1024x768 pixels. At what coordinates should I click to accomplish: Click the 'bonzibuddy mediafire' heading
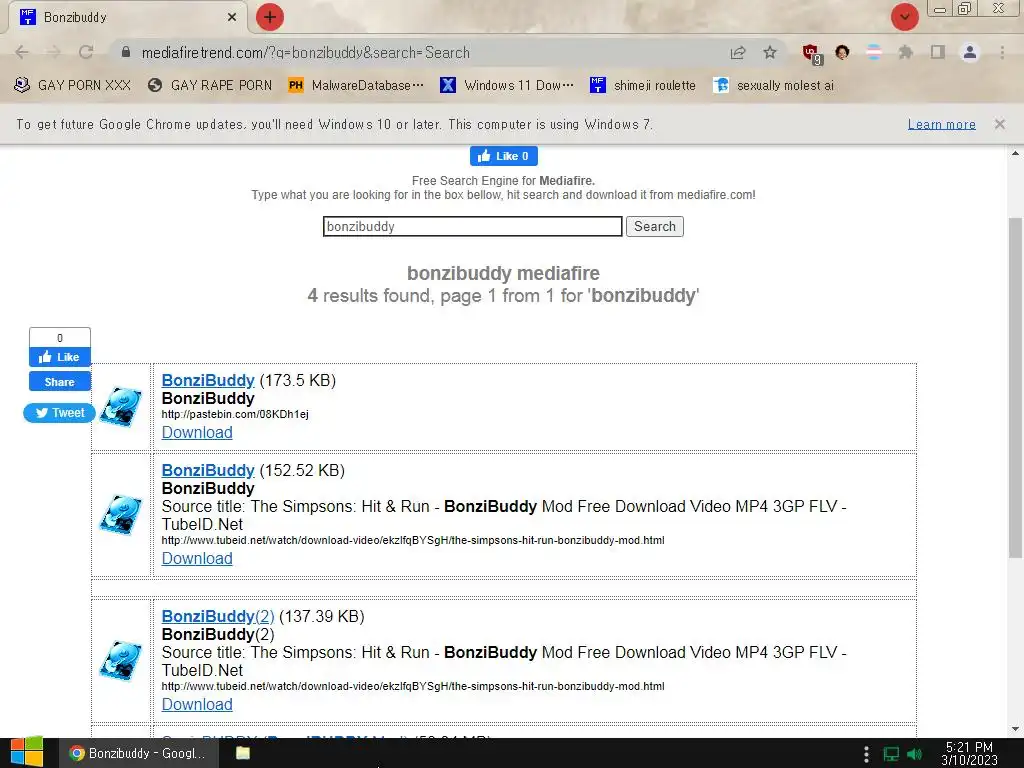pyautogui.click(x=503, y=273)
